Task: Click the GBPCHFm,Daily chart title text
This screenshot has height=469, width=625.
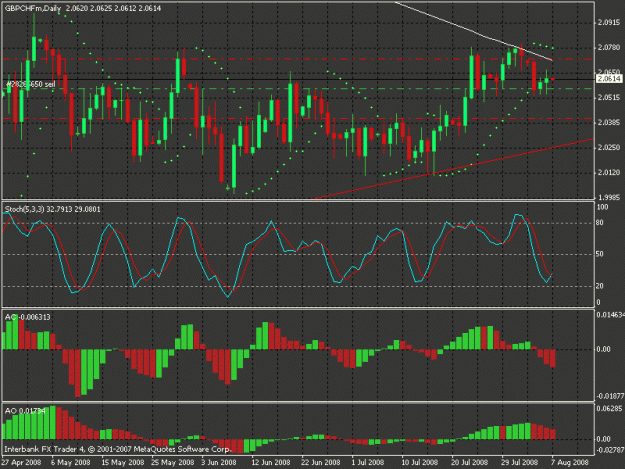Action: 33,8
